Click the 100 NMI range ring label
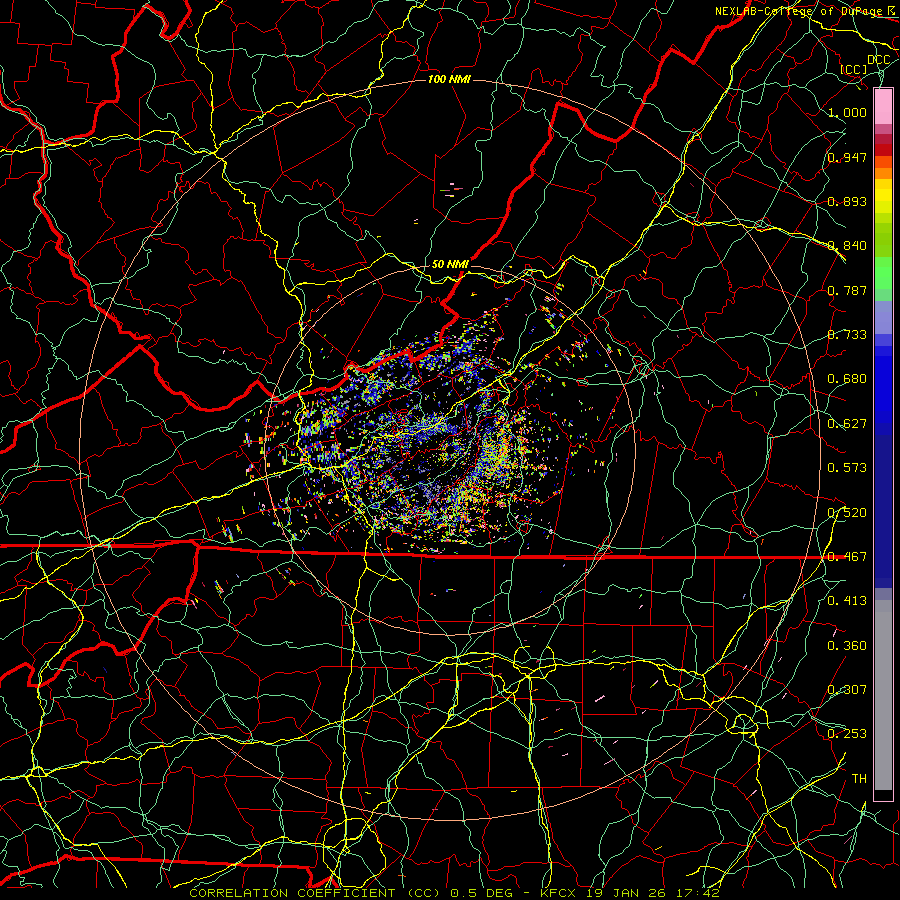This screenshot has height=900, width=900. click(x=449, y=79)
